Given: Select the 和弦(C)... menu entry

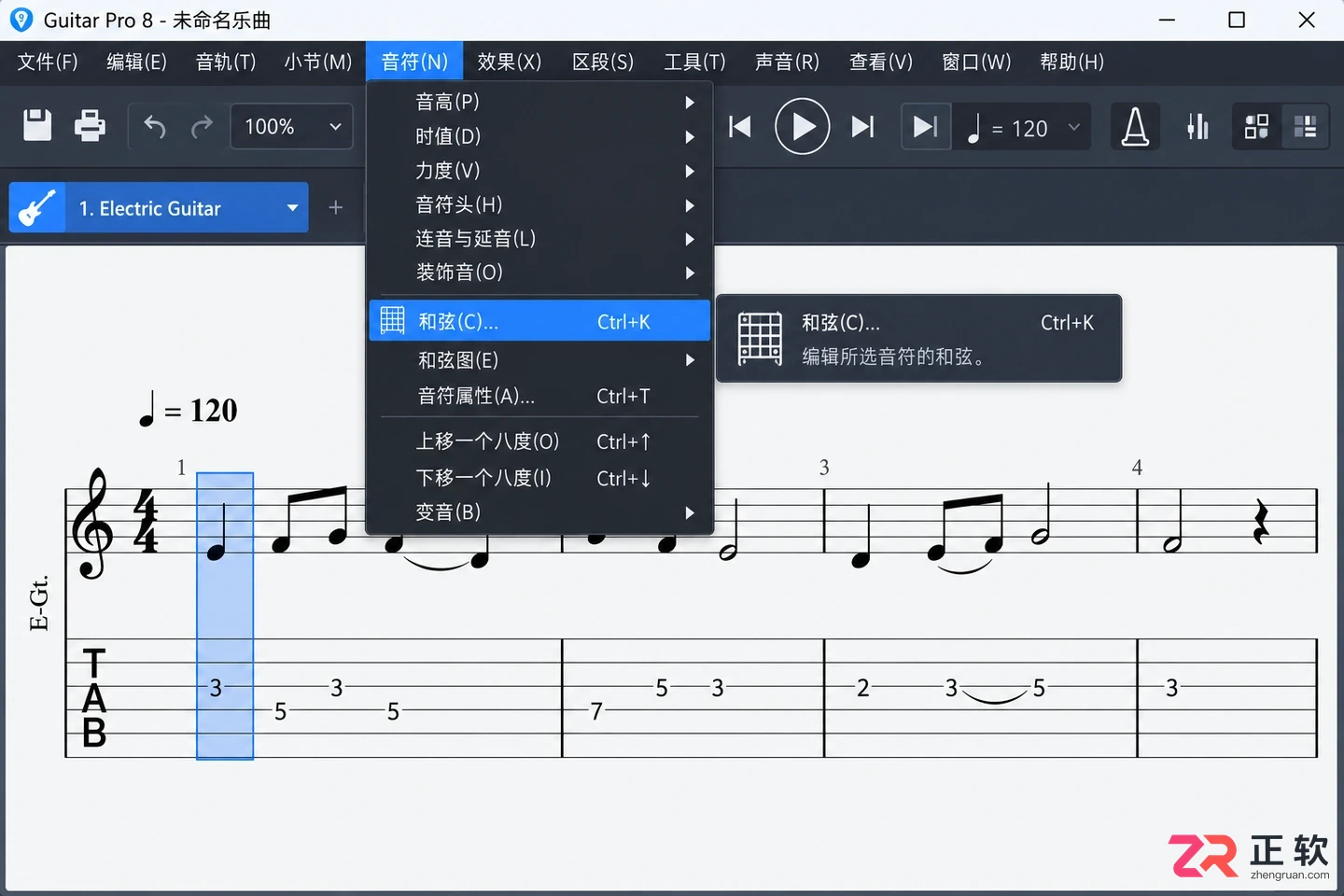Looking at the screenshot, I should point(539,321).
